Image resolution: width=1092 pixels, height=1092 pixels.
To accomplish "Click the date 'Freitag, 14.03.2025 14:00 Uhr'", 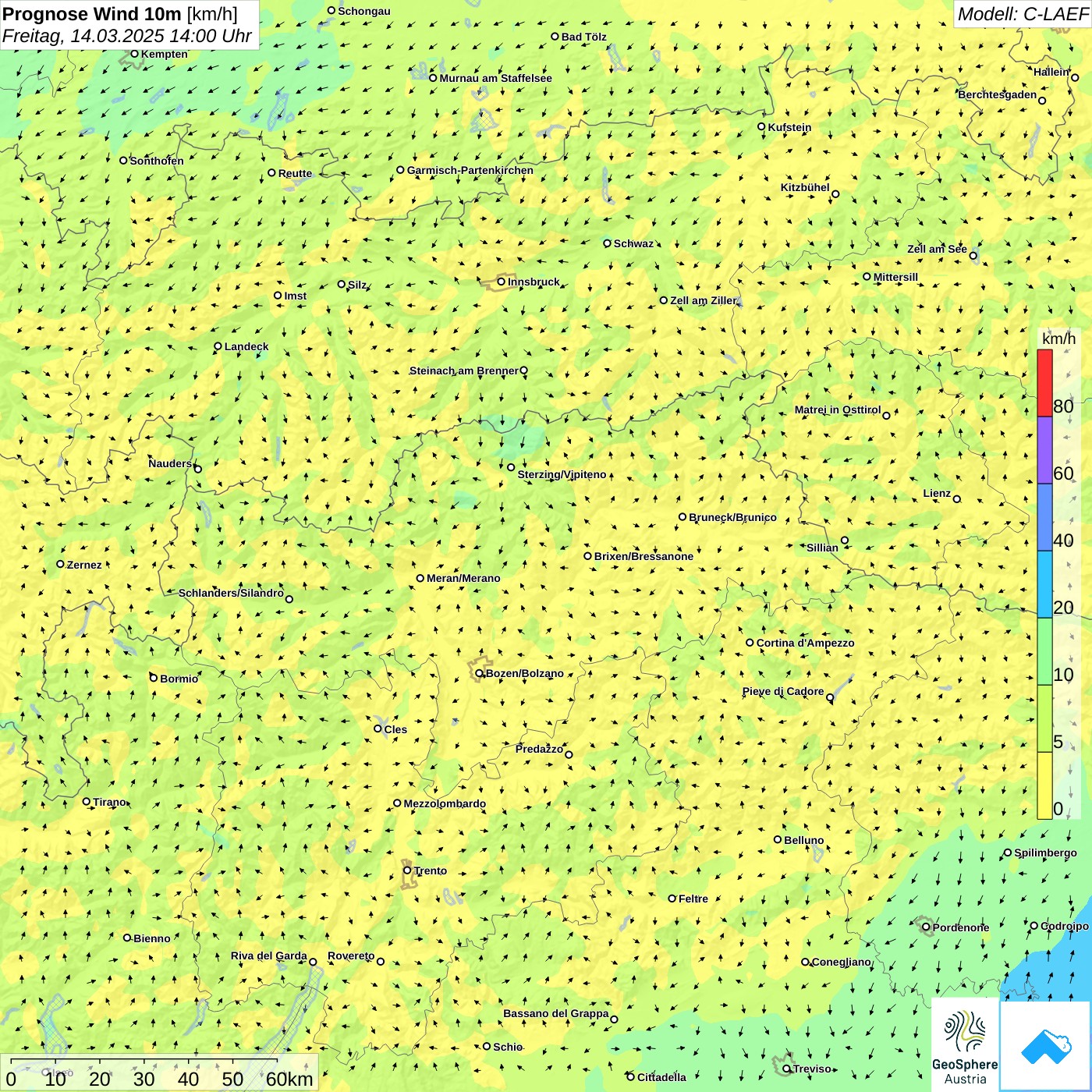I will 127,36.
